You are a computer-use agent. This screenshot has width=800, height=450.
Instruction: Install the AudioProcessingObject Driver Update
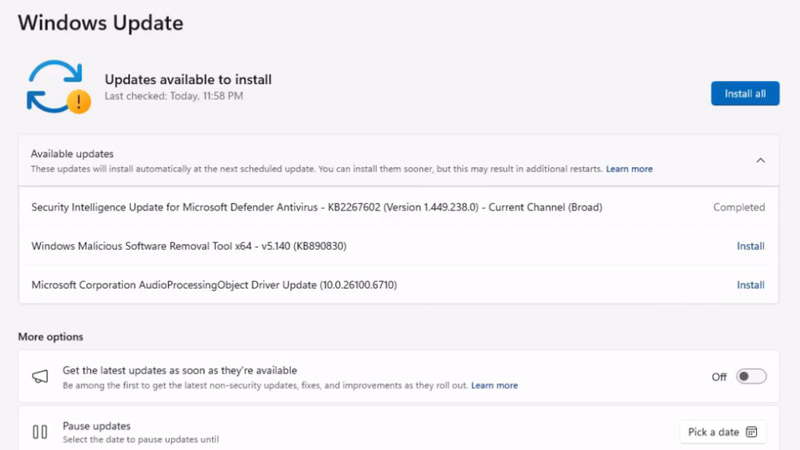pyautogui.click(x=751, y=285)
